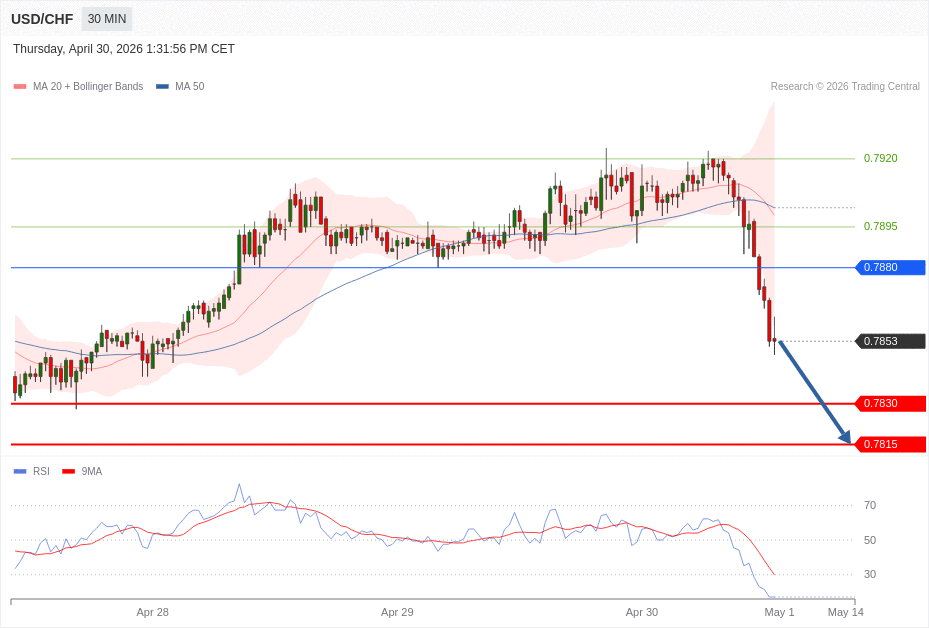The height and width of the screenshot is (629, 929).
Task: Click the 0.7895 resistance level label
Action: 880,226
